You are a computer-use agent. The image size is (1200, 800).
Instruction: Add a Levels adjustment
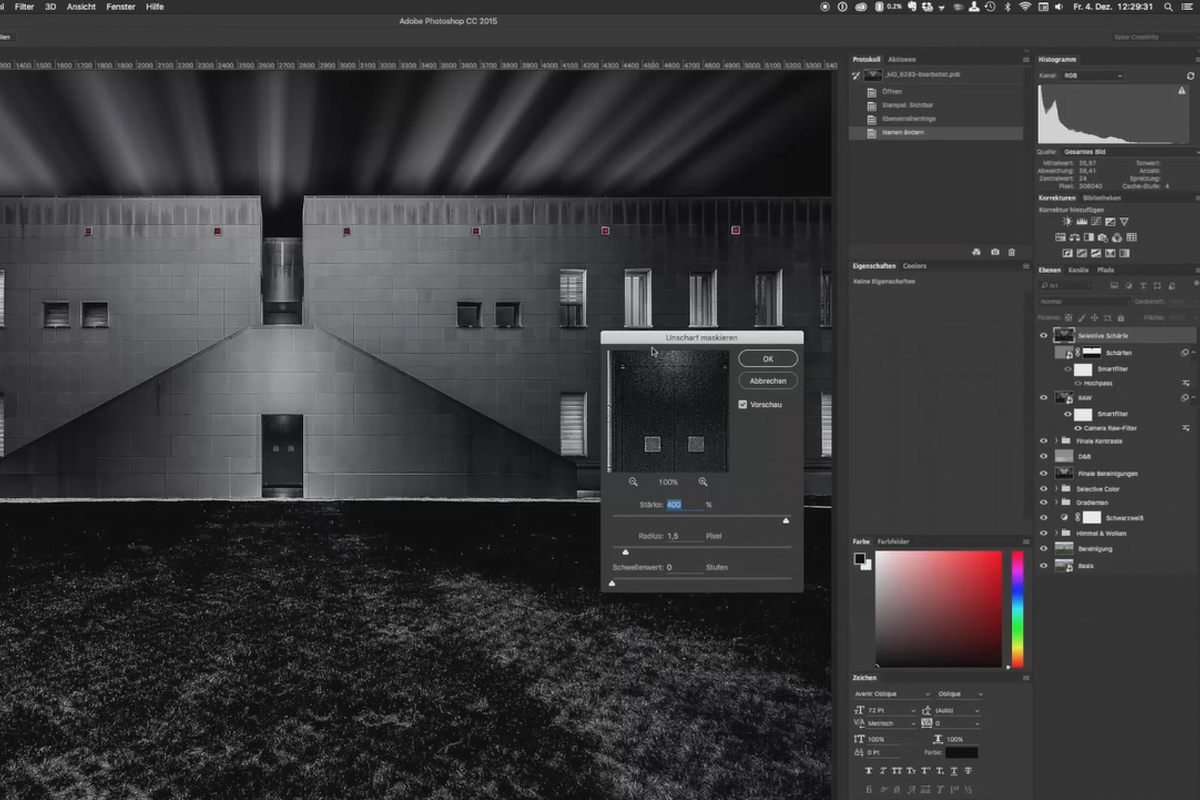coord(1082,221)
